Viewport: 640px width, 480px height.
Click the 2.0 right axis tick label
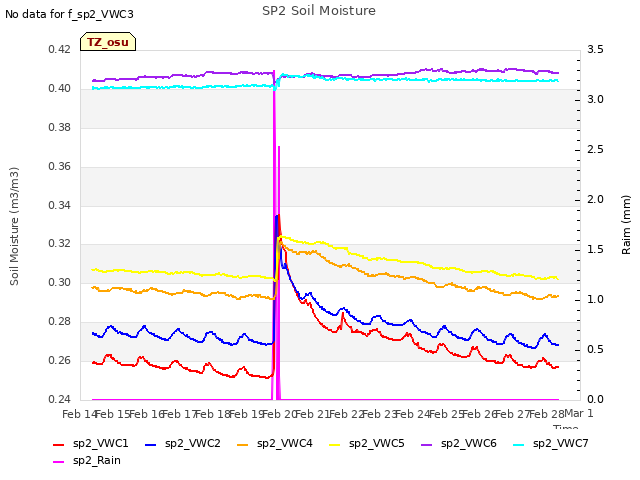[595, 199]
